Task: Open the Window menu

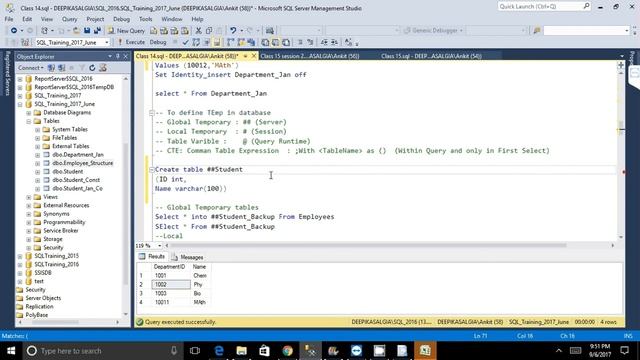Action: click(x=172, y=19)
